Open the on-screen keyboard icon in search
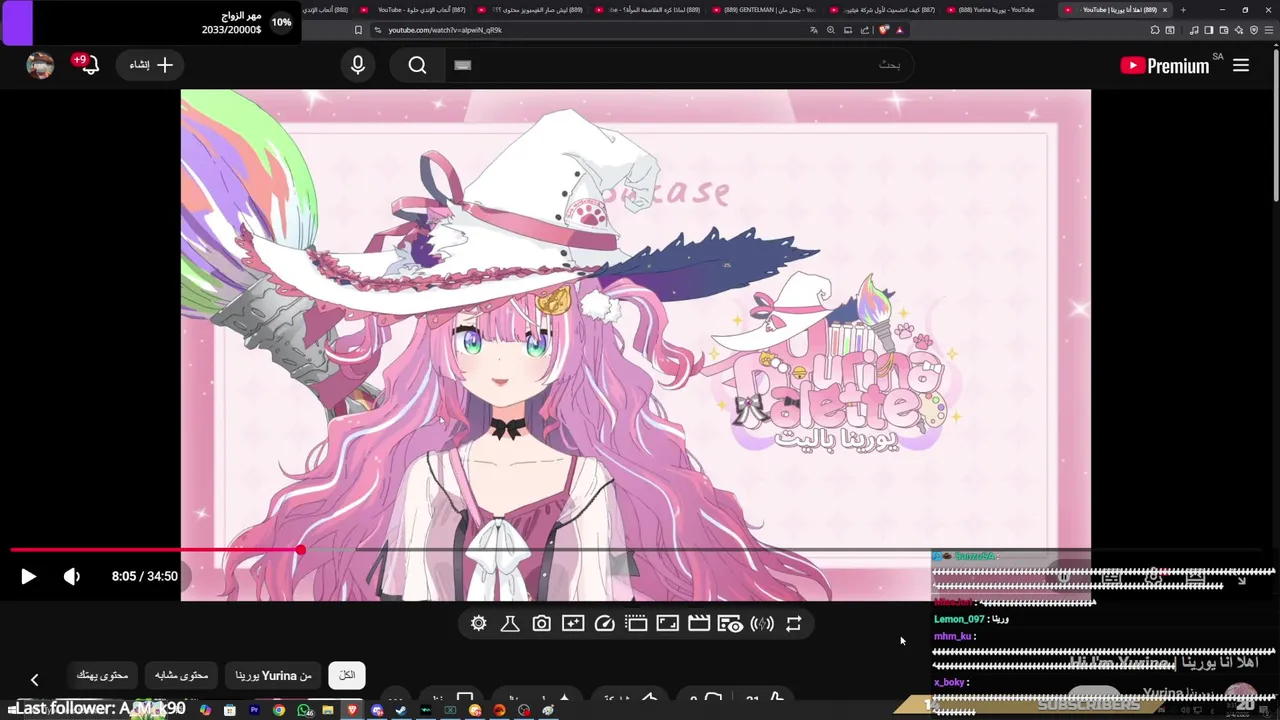The image size is (1280, 720). tap(462, 65)
